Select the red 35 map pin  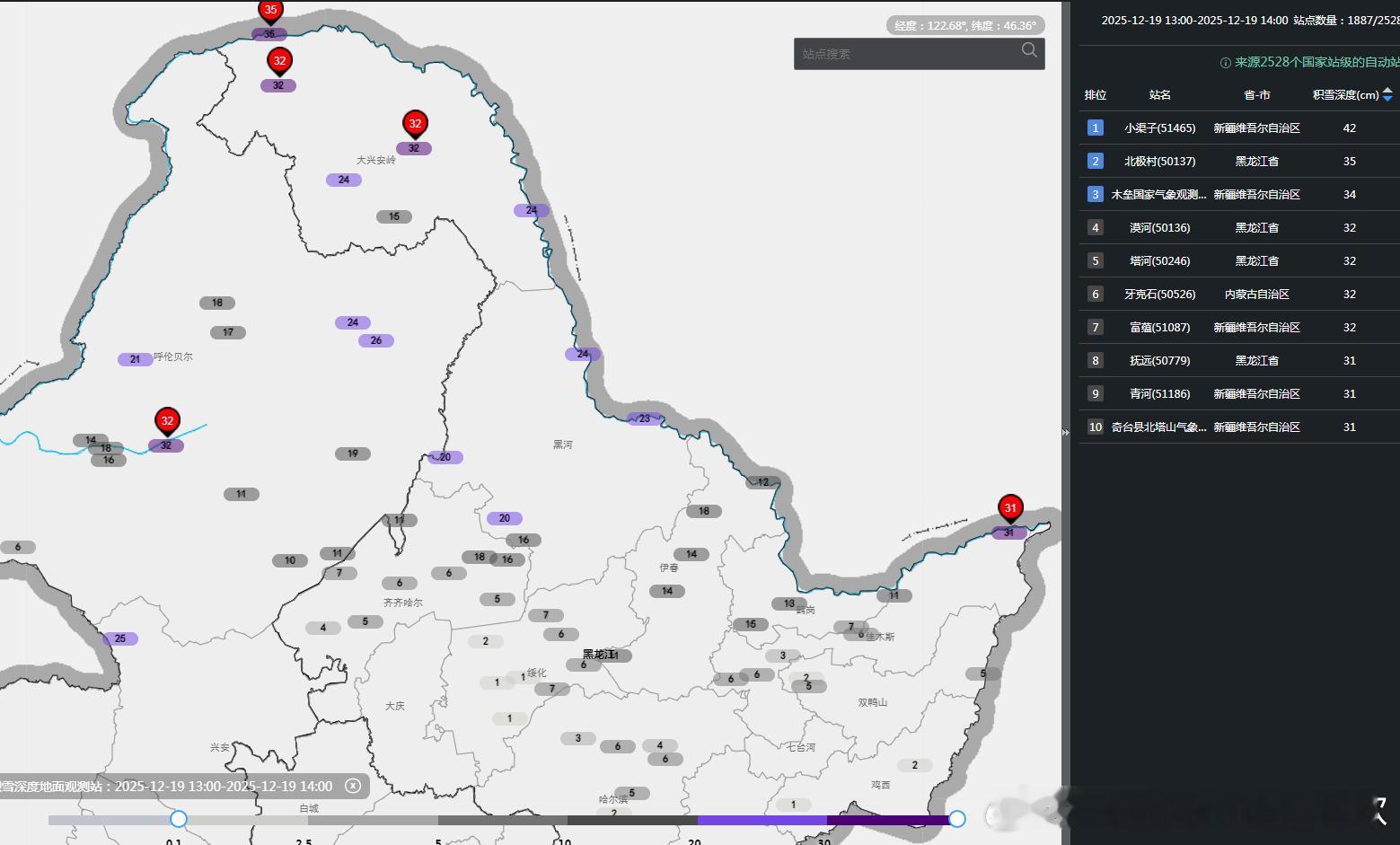(x=270, y=11)
